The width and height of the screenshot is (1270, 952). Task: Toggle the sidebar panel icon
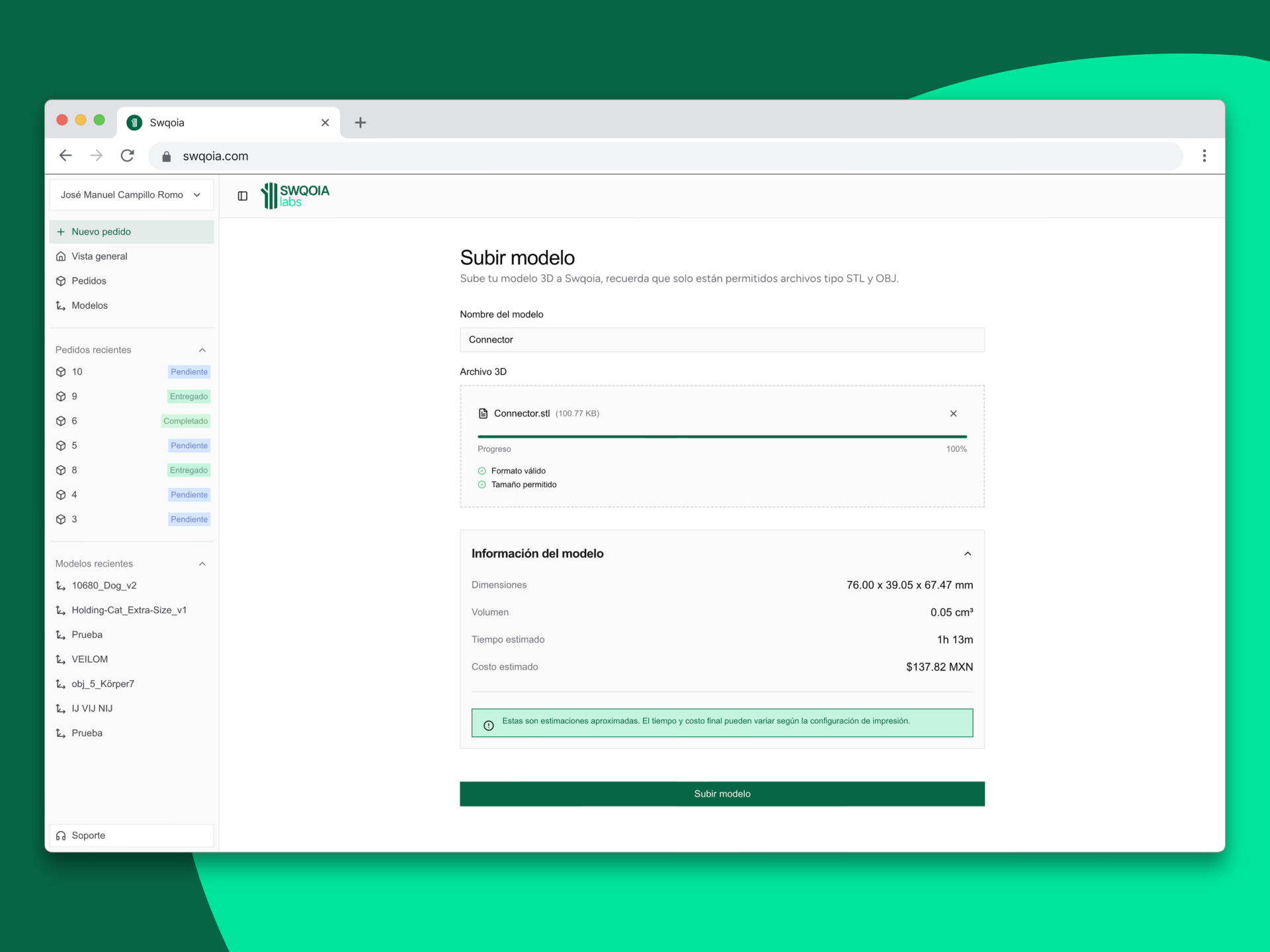tap(243, 196)
